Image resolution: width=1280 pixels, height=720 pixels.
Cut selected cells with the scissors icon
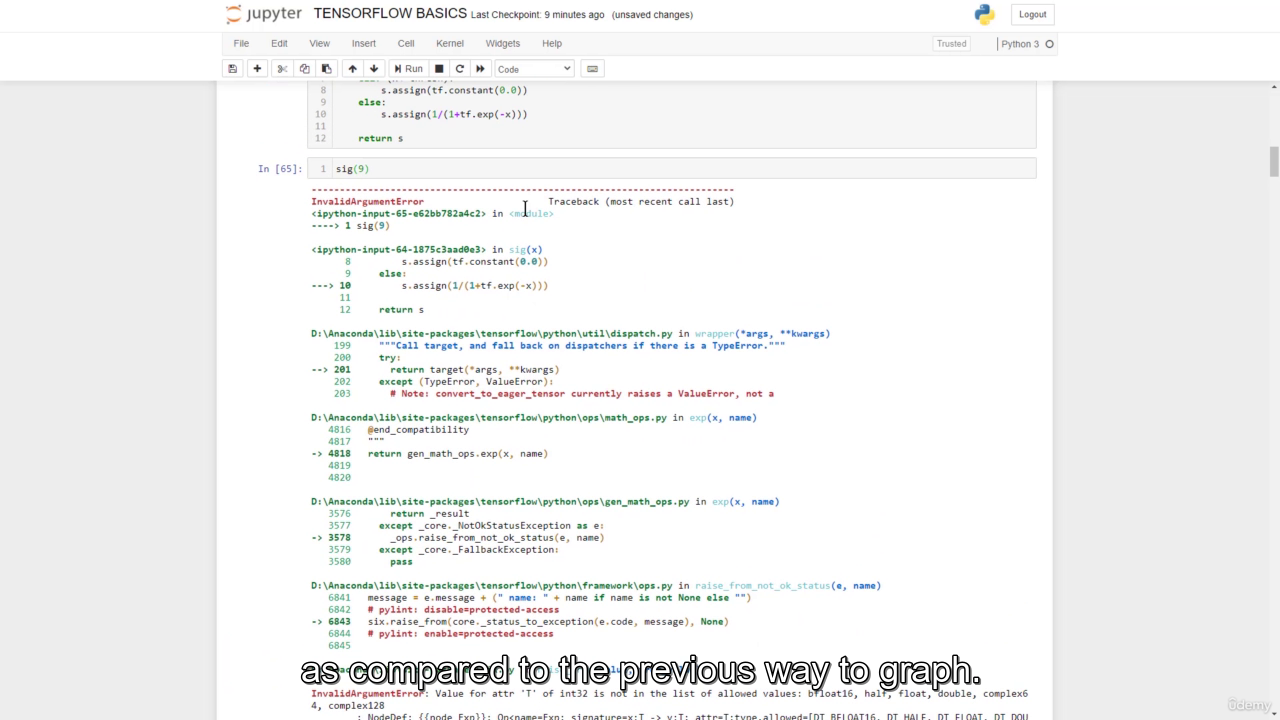pyautogui.click(x=282, y=69)
